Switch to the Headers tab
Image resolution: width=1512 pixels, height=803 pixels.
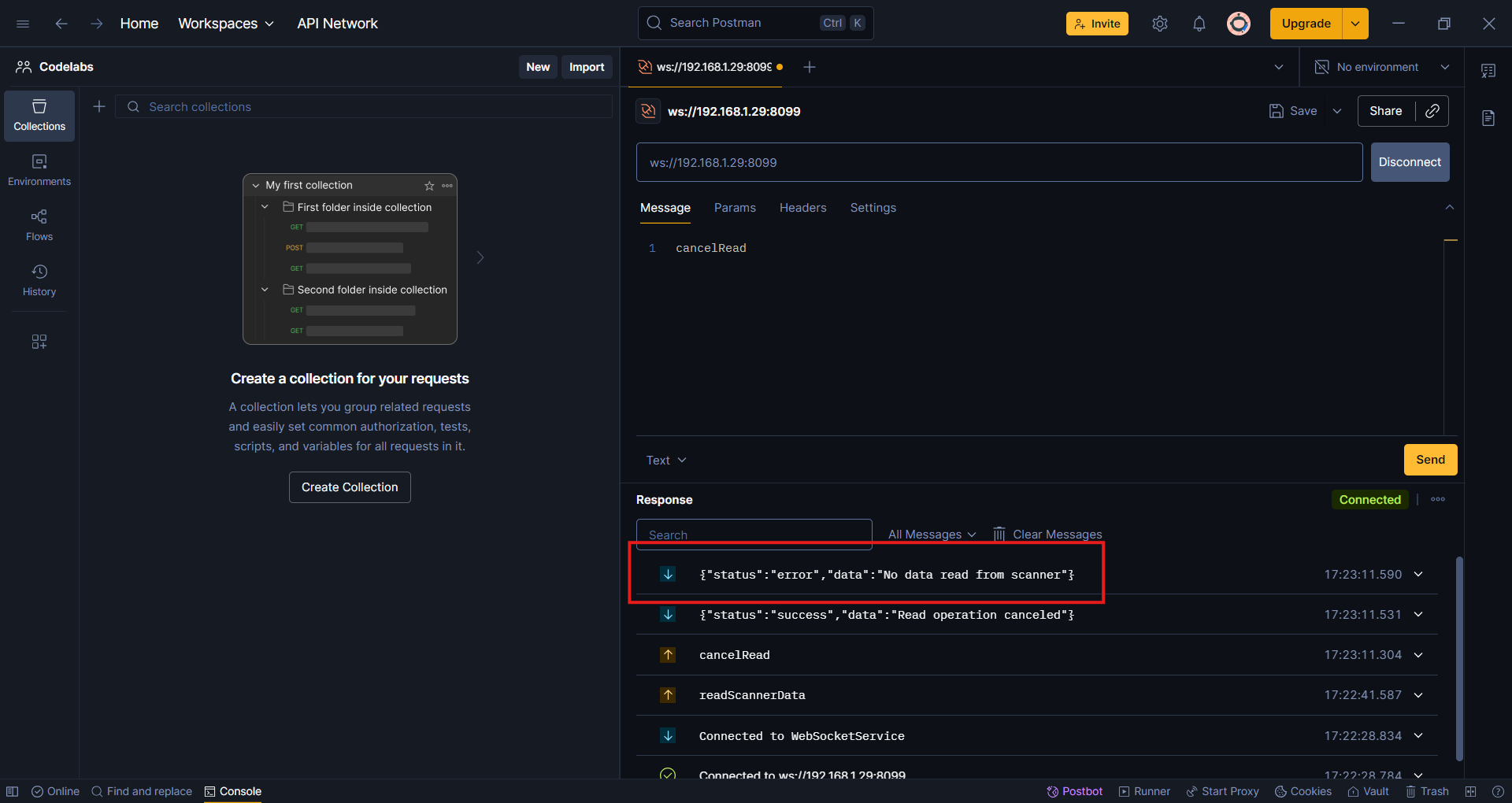point(802,208)
